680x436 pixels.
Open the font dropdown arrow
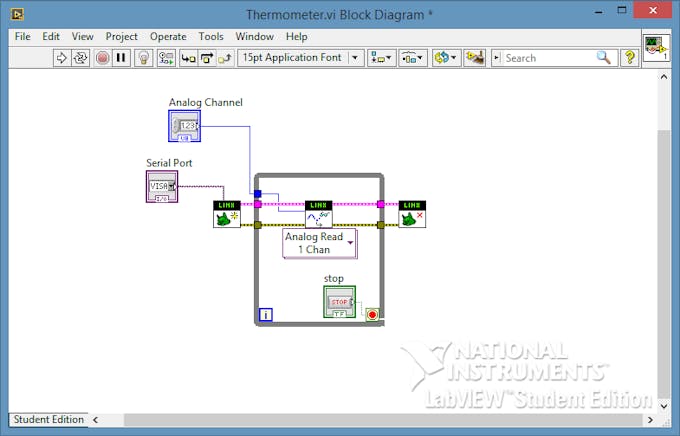[x=355, y=58]
